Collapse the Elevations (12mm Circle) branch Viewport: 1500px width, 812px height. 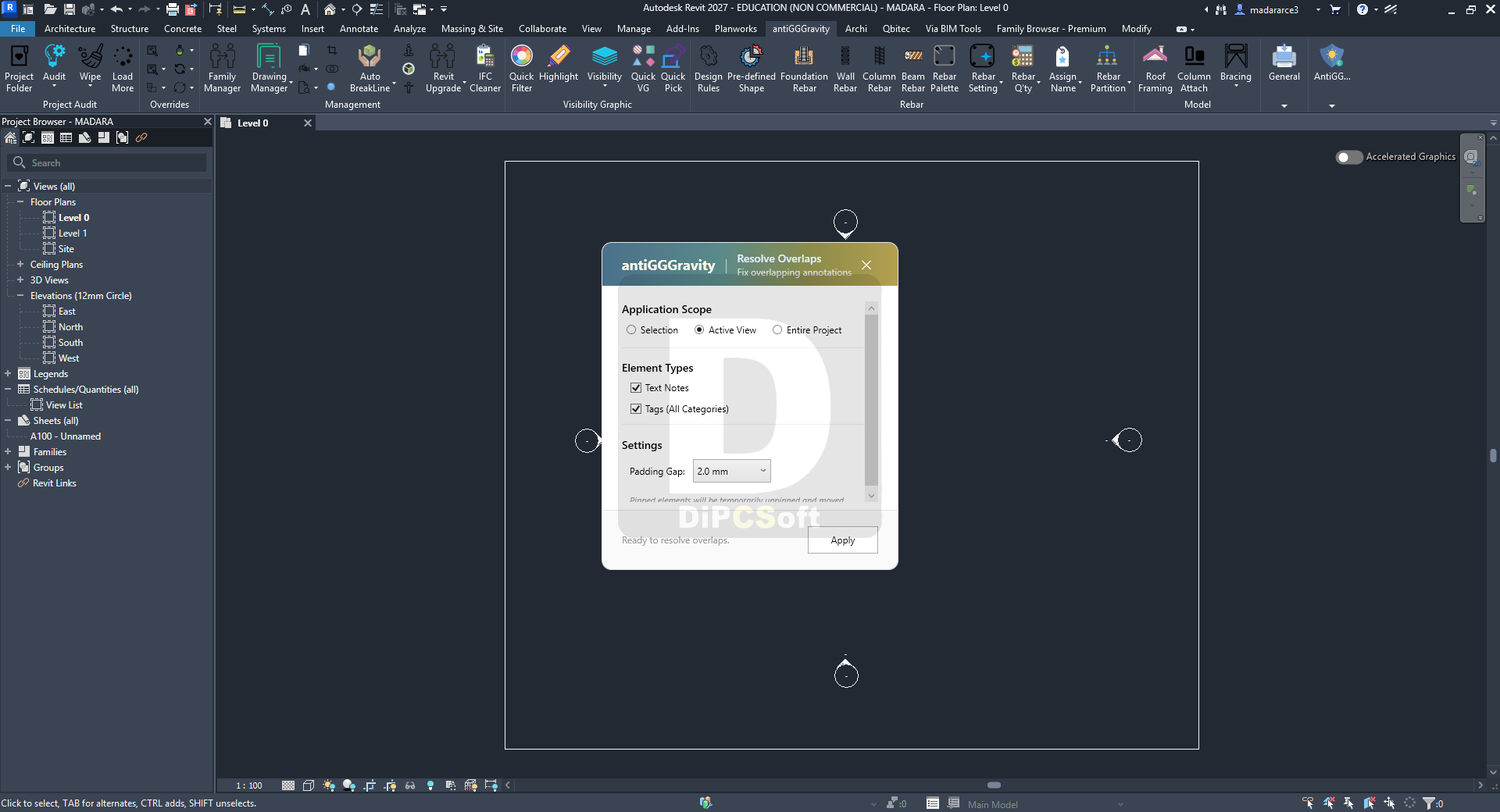[20, 296]
